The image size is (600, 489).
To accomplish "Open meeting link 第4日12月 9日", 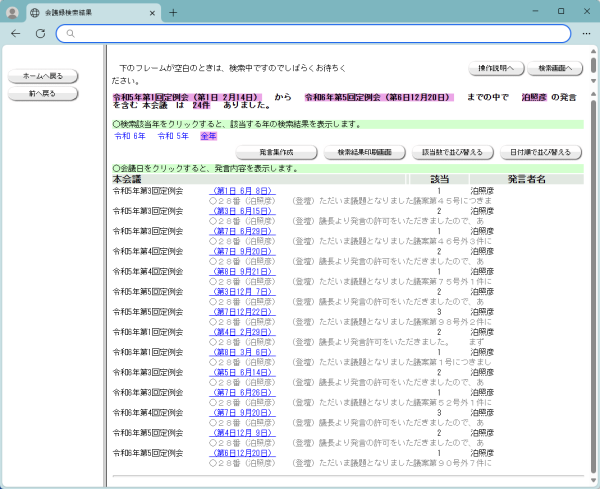I will [x=242, y=433].
